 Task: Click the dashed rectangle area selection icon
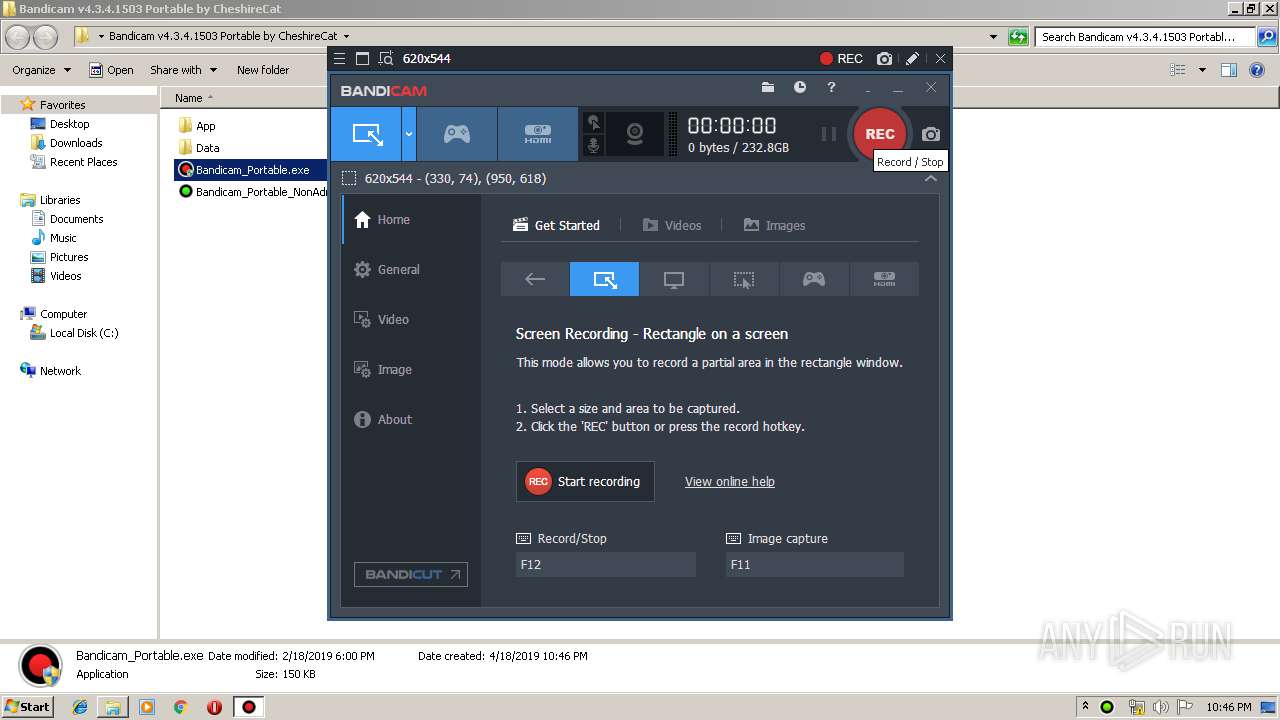(x=349, y=178)
